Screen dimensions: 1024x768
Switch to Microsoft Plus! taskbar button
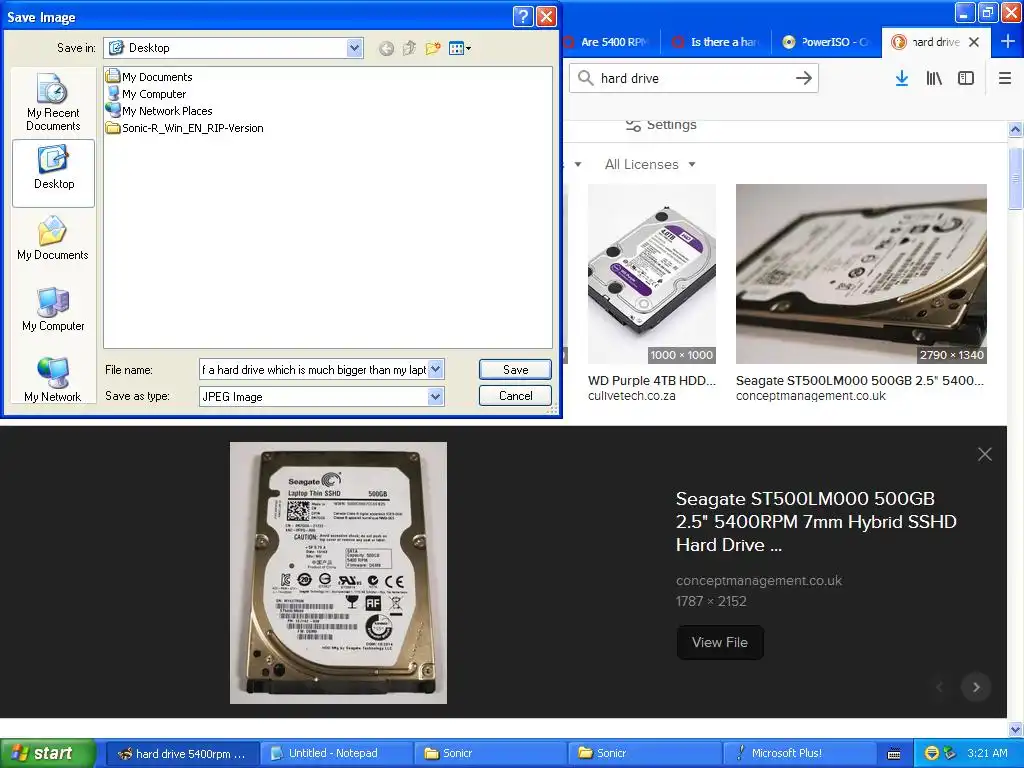(x=798, y=754)
